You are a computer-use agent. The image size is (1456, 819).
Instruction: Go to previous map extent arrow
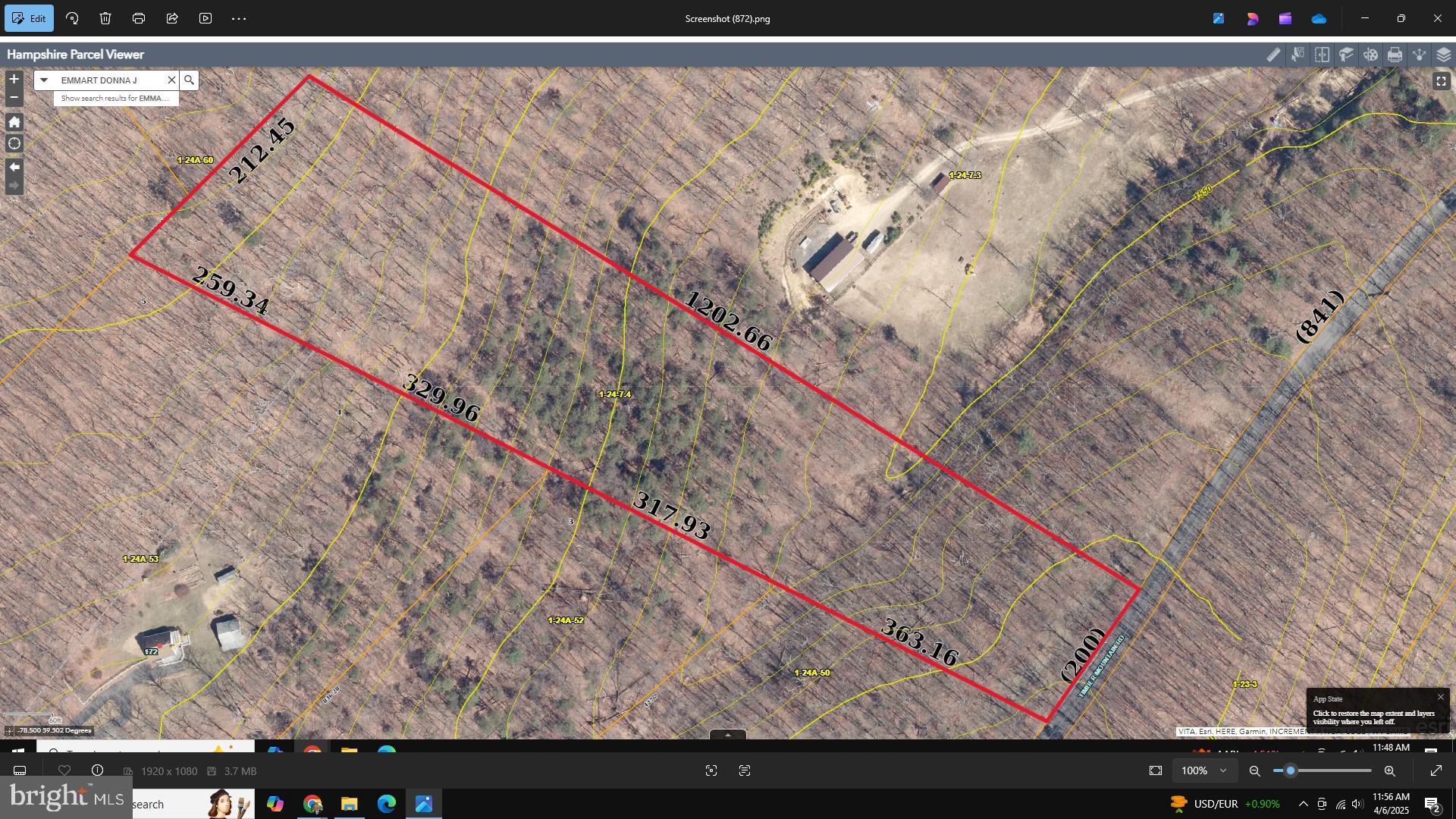pos(14,167)
